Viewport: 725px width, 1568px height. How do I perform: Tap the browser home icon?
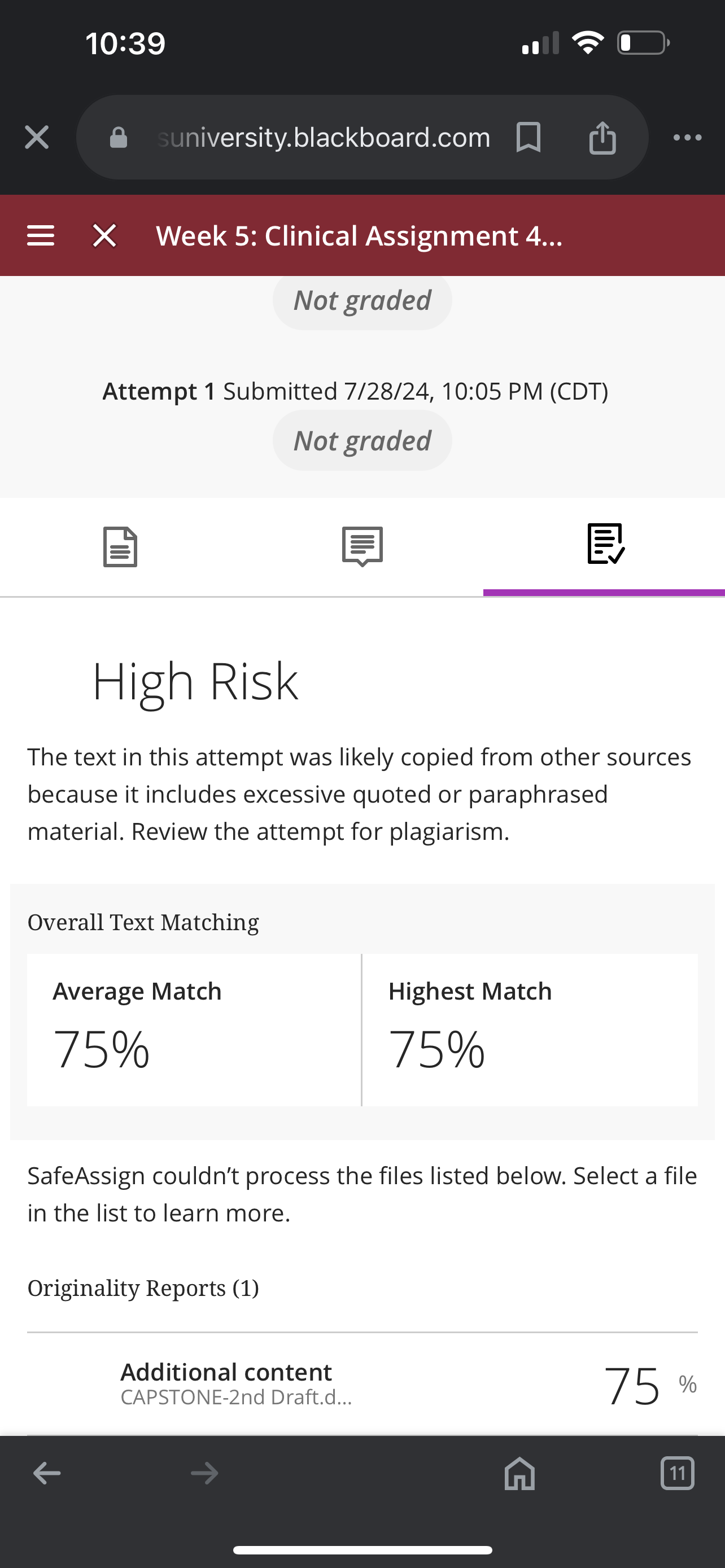520,1474
